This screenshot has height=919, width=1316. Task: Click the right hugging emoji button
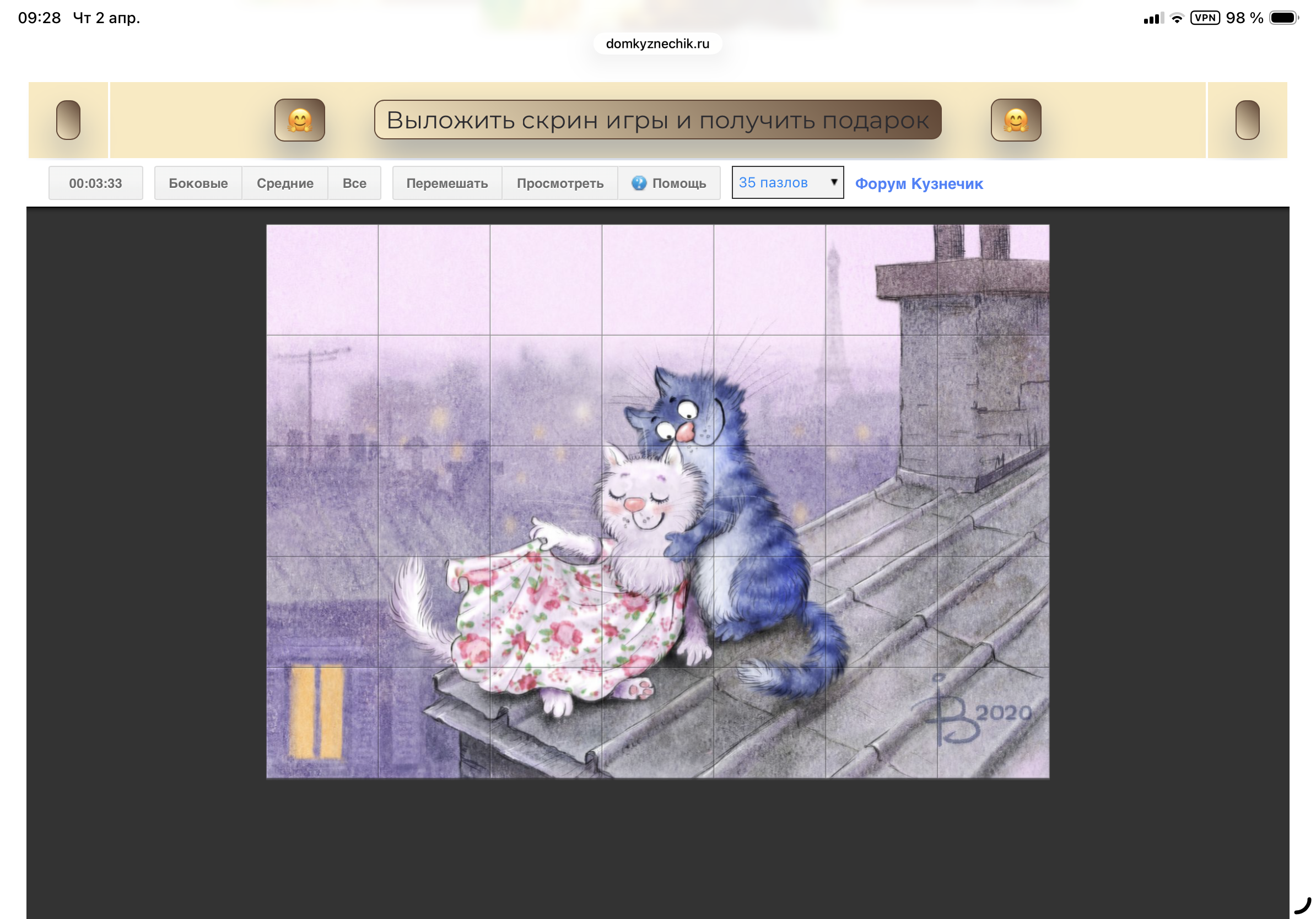(1015, 120)
